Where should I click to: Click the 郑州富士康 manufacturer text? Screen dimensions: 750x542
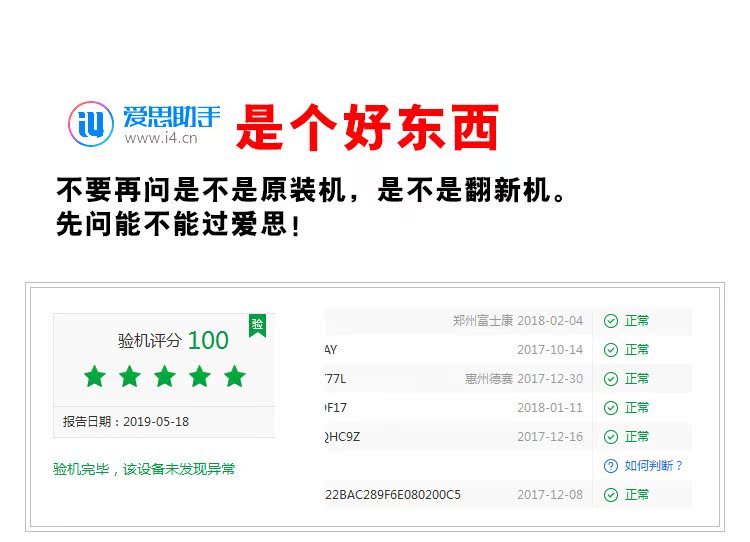tap(483, 321)
